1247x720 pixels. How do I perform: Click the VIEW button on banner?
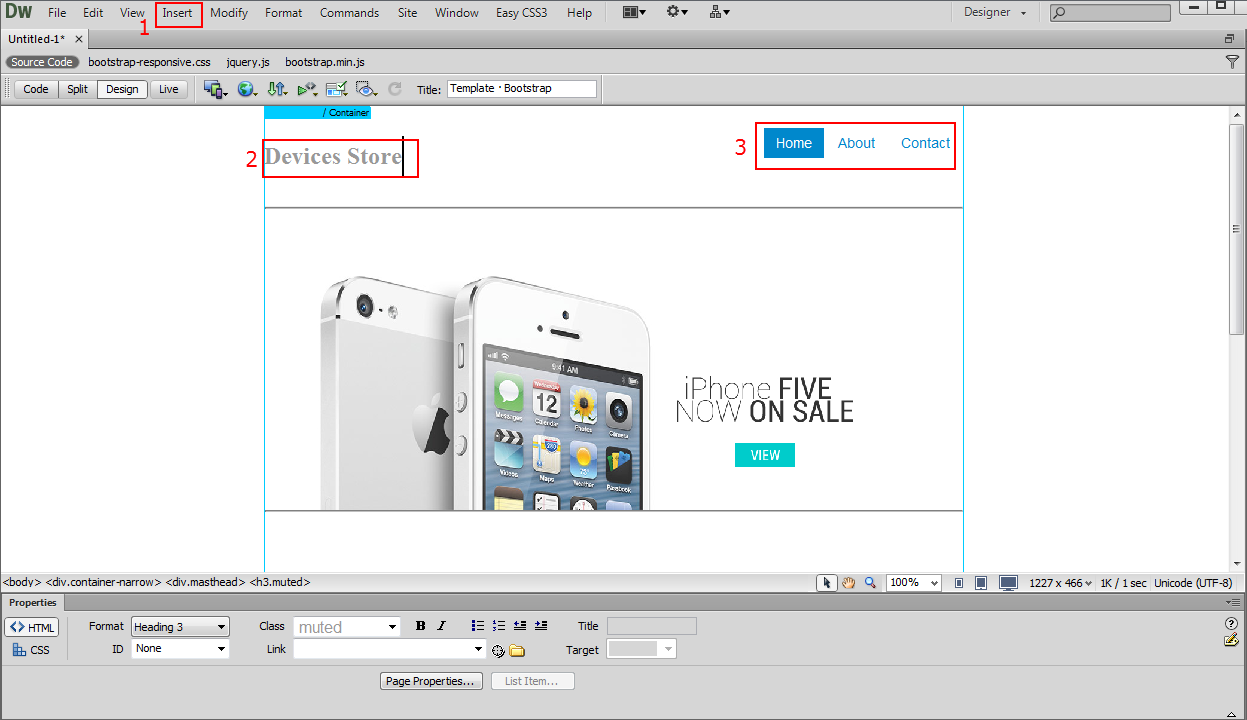[765, 455]
